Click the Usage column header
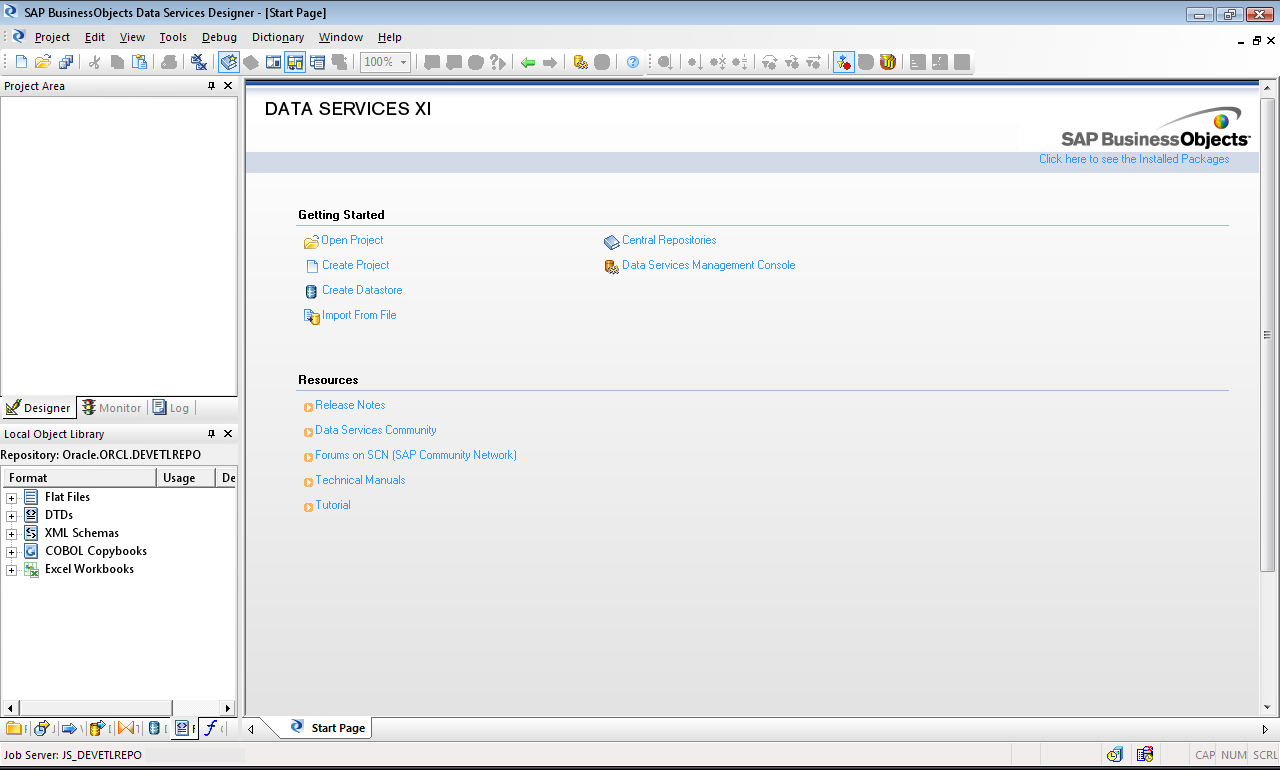The height and width of the screenshot is (770, 1280). pyautogui.click(x=186, y=478)
